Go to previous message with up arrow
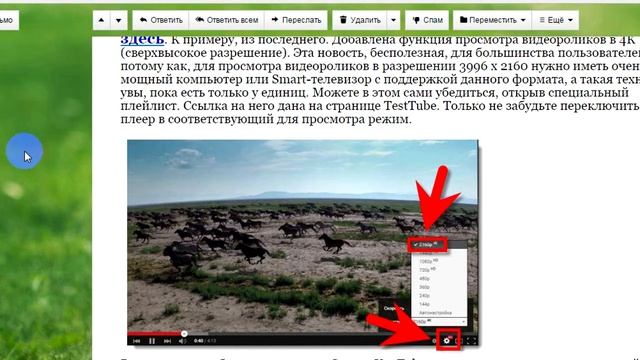This screenshot has width=640, height=360. (x=101, y=20)
